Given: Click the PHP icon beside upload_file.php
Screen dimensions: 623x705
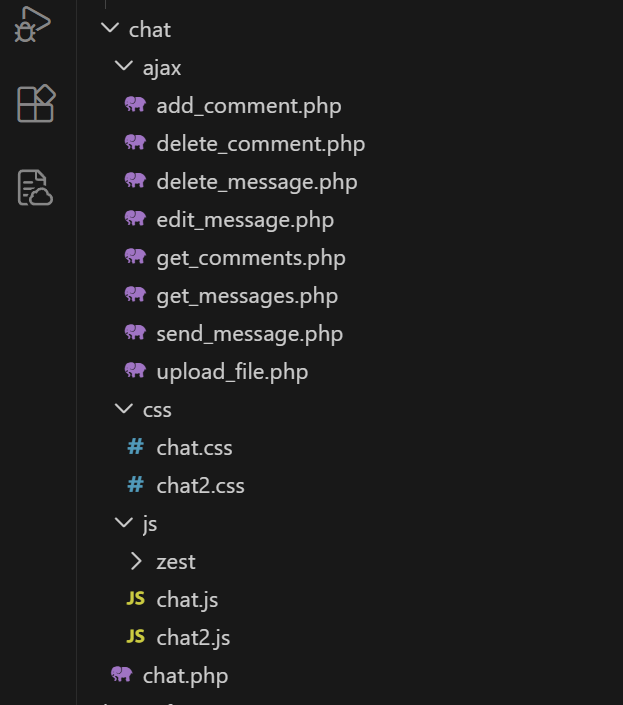Looking at the screenshot, I should pos(135,371).
